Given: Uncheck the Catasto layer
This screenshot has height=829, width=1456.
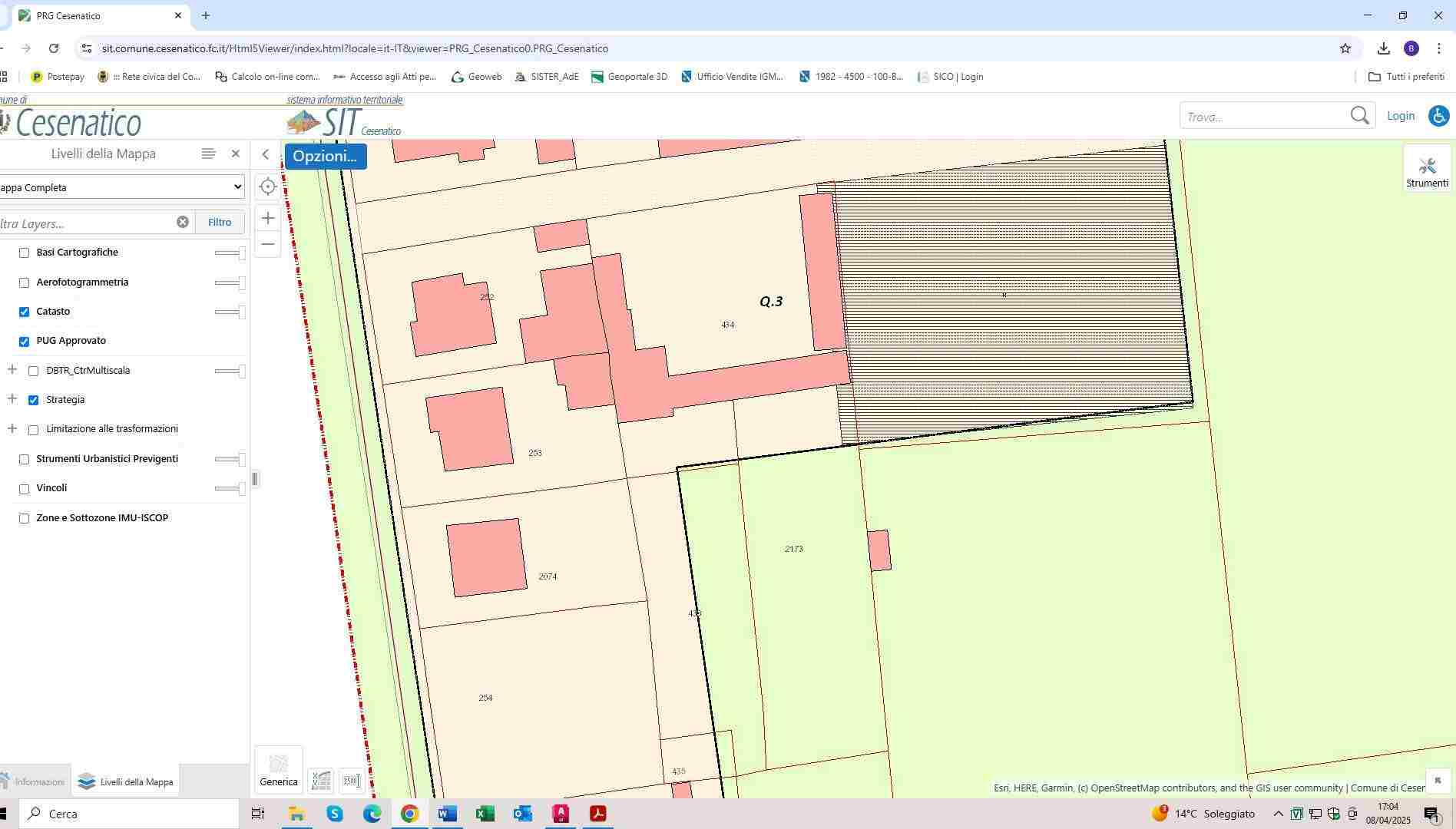Looking at the screenshot, I should pyautogui.click(x=25, y=312).
